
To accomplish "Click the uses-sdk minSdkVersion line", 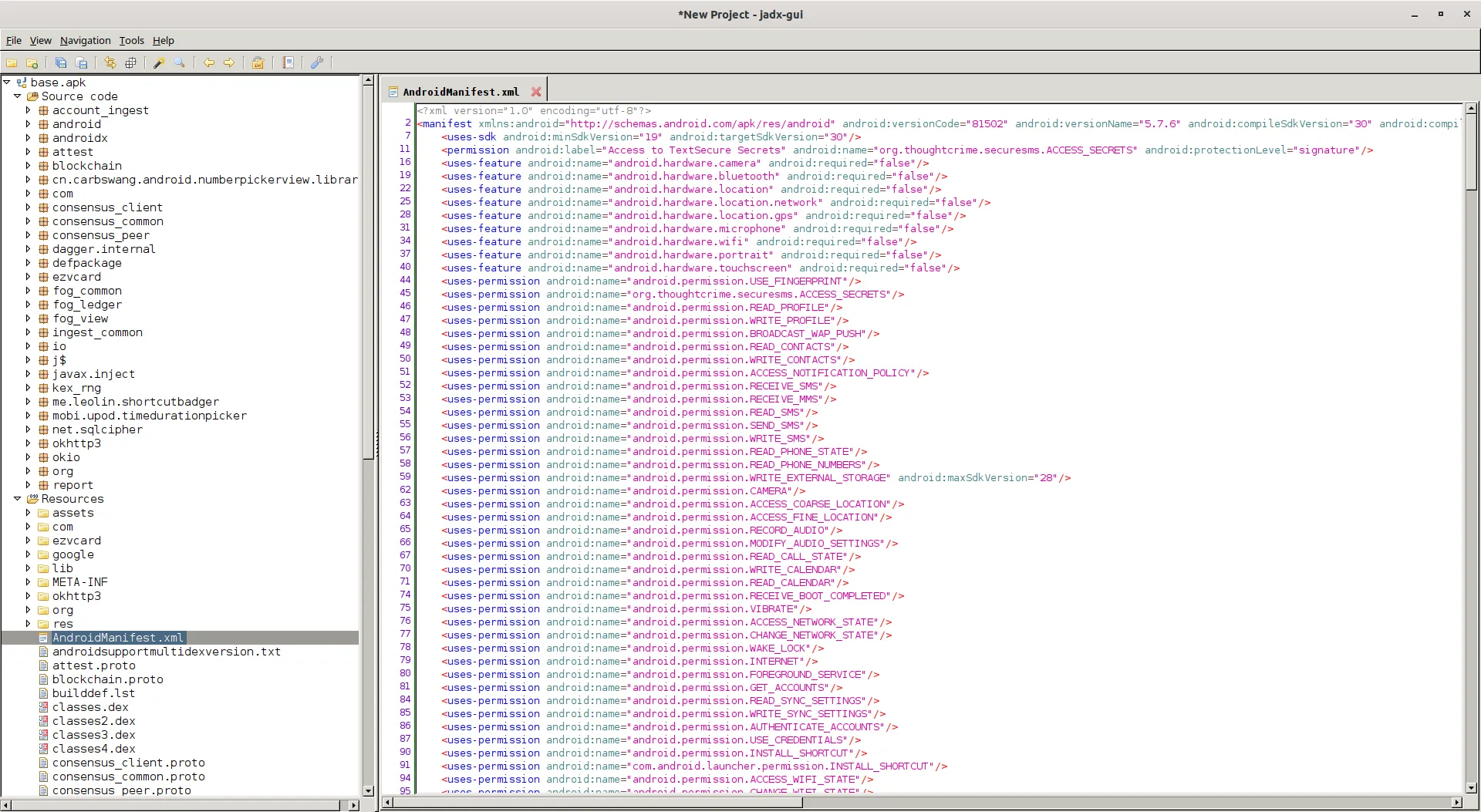I will (x=652, y=137).
